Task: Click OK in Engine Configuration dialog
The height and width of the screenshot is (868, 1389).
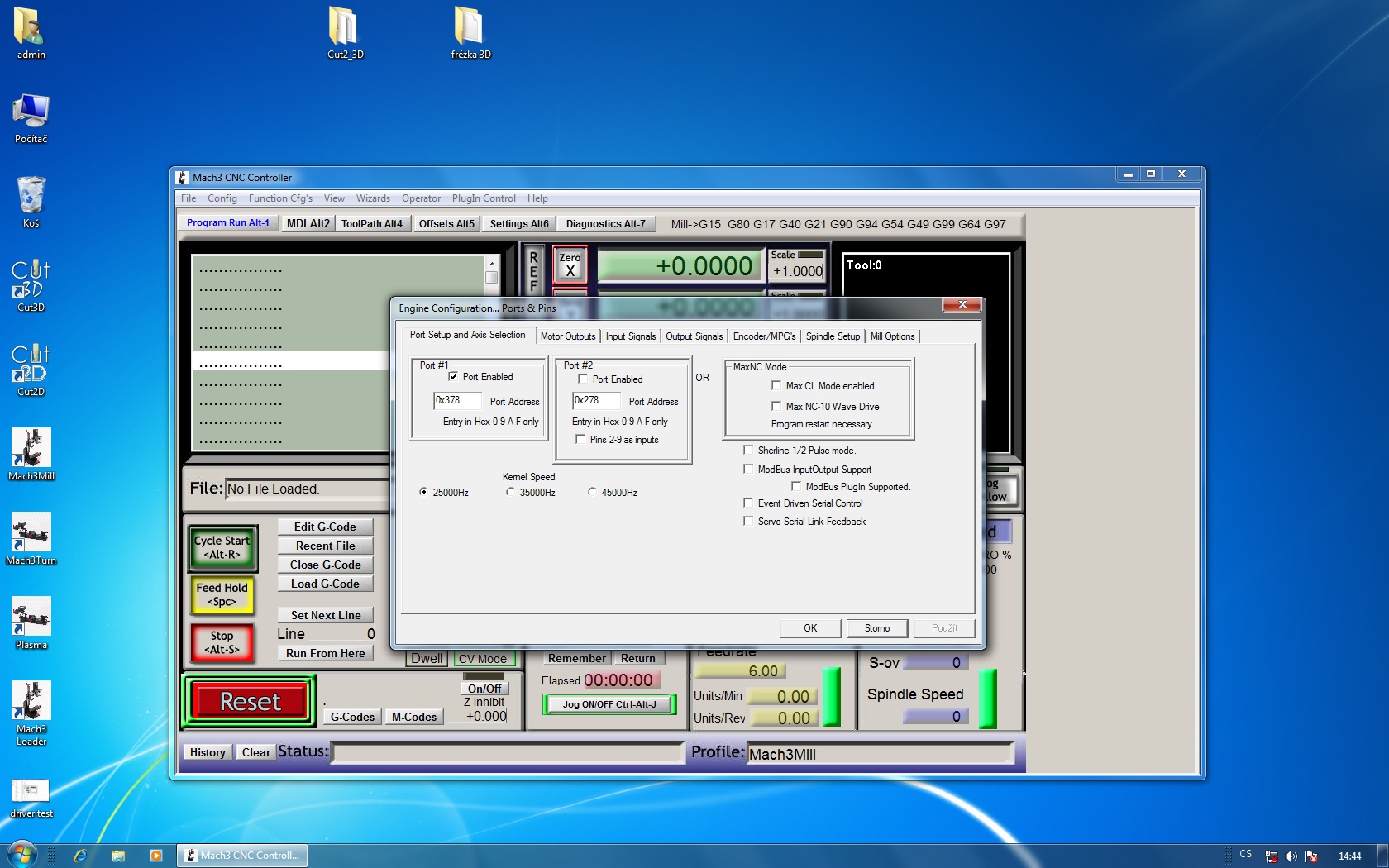Action: pos(809,628)
